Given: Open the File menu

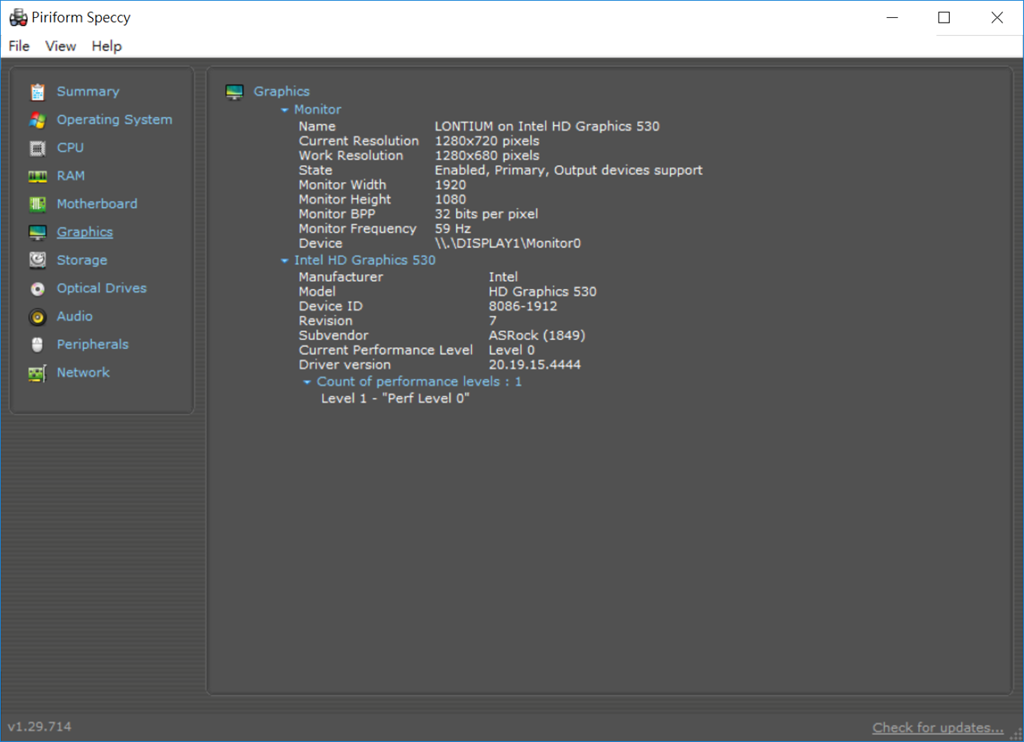Looking at the screenshot, I should [19, 46].
